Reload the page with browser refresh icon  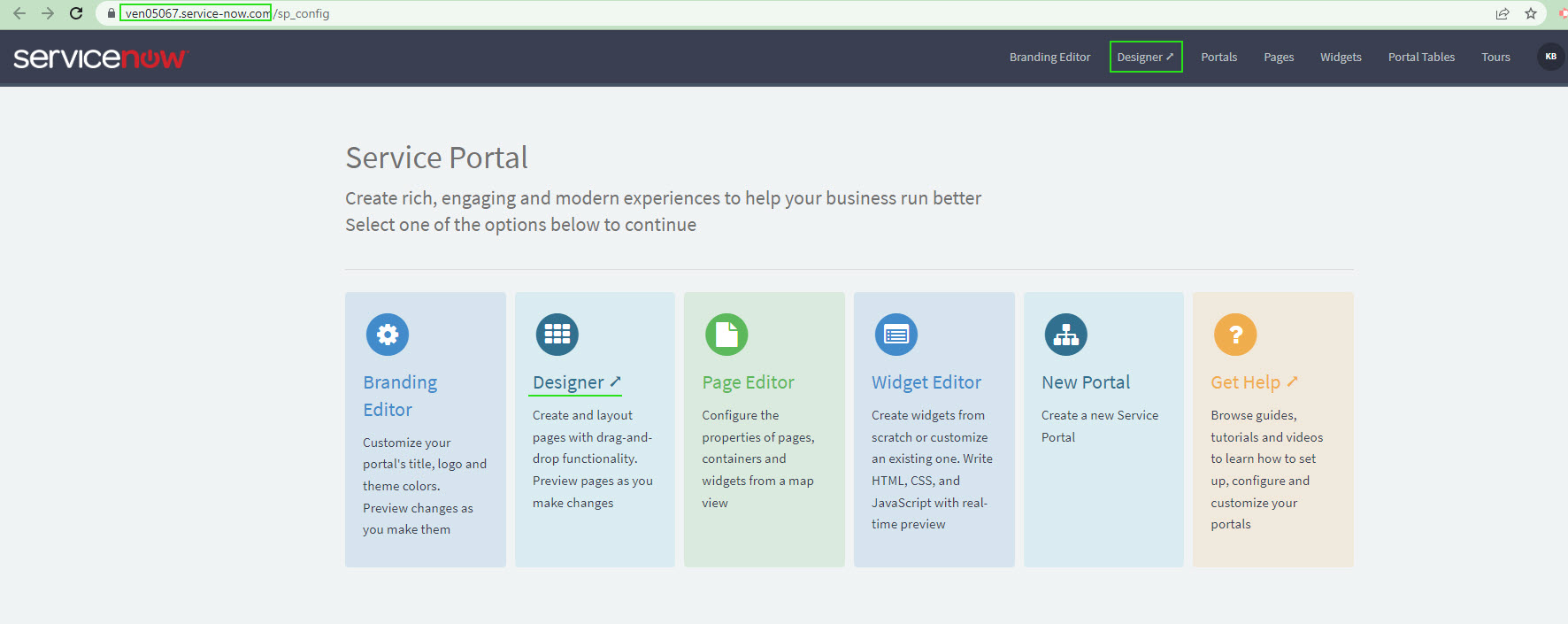click(76, 13)
